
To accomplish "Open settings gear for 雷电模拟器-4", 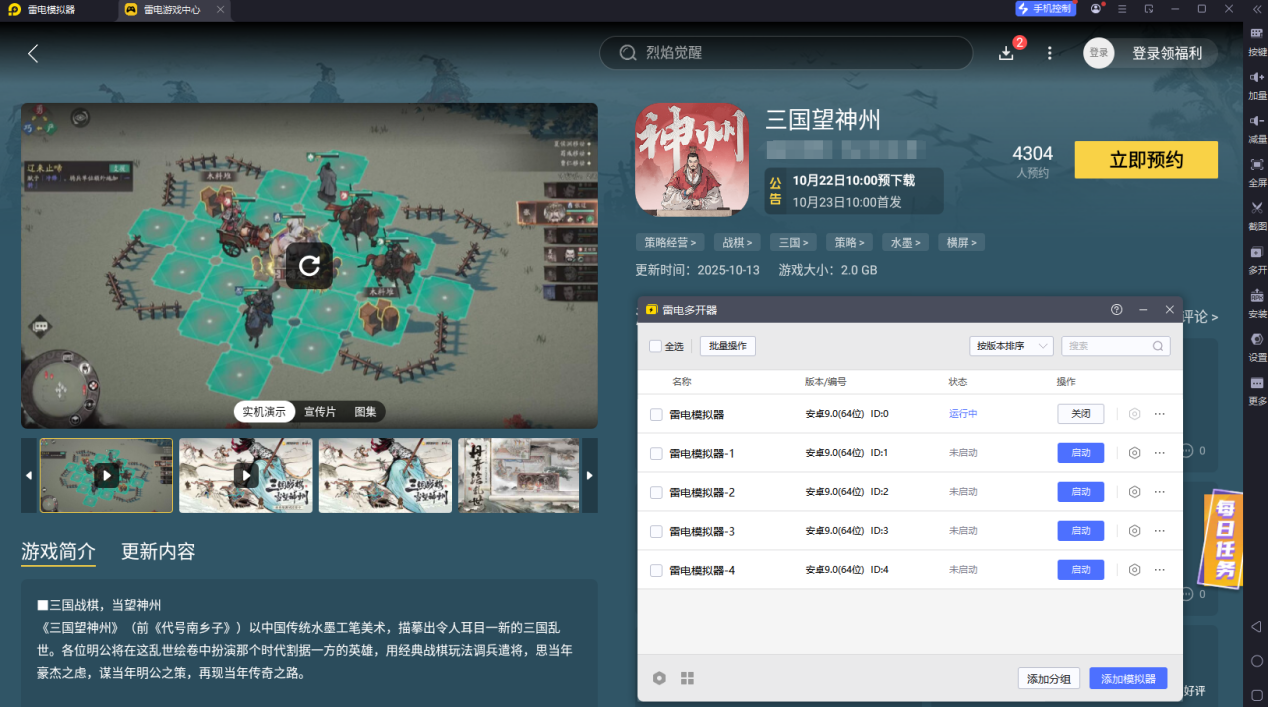I will pyautogui.click(x=1134, y=570).
